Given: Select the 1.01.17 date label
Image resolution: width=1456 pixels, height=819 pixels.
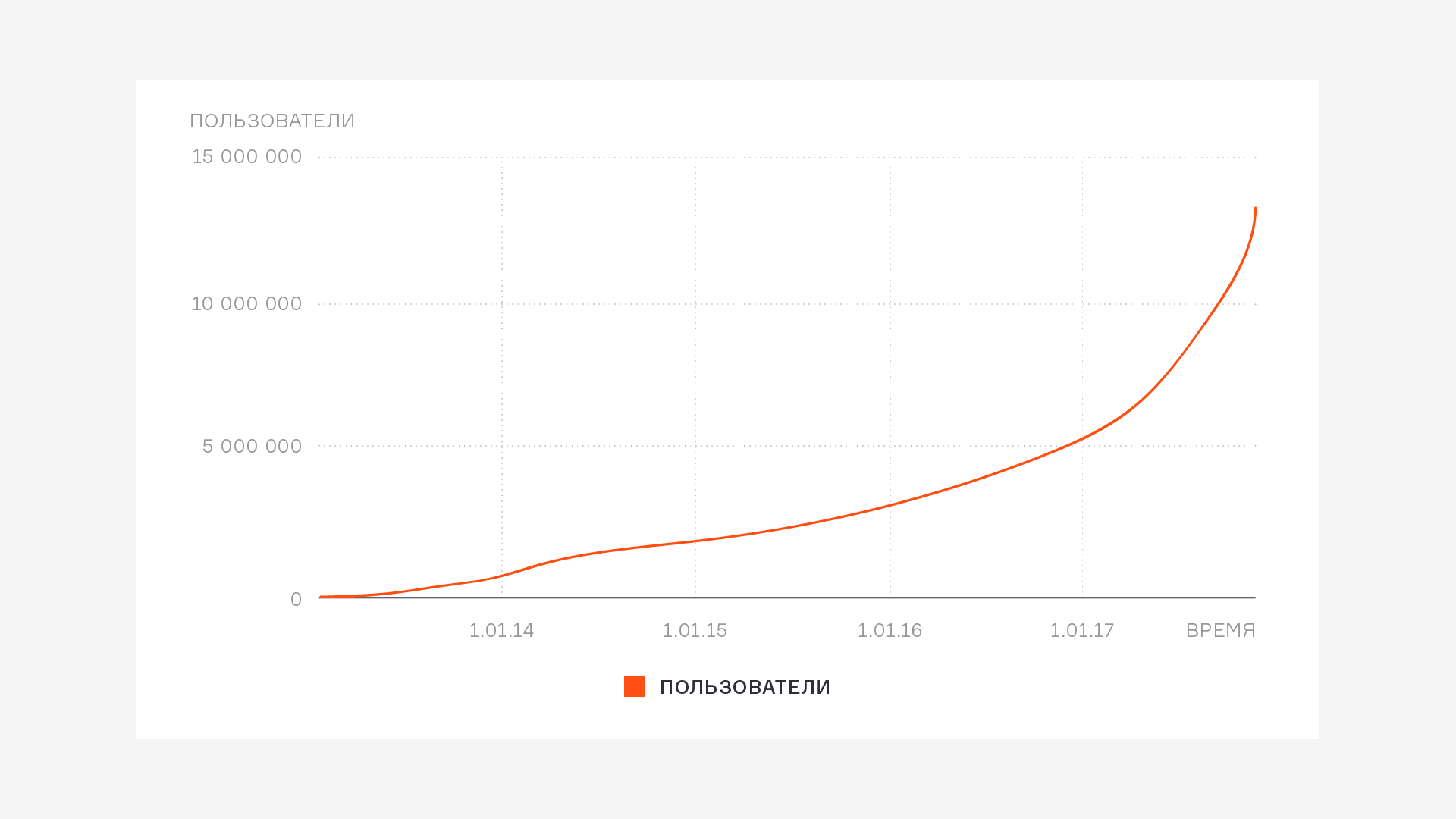Looking at the screenshot, I should (1082, 631).
